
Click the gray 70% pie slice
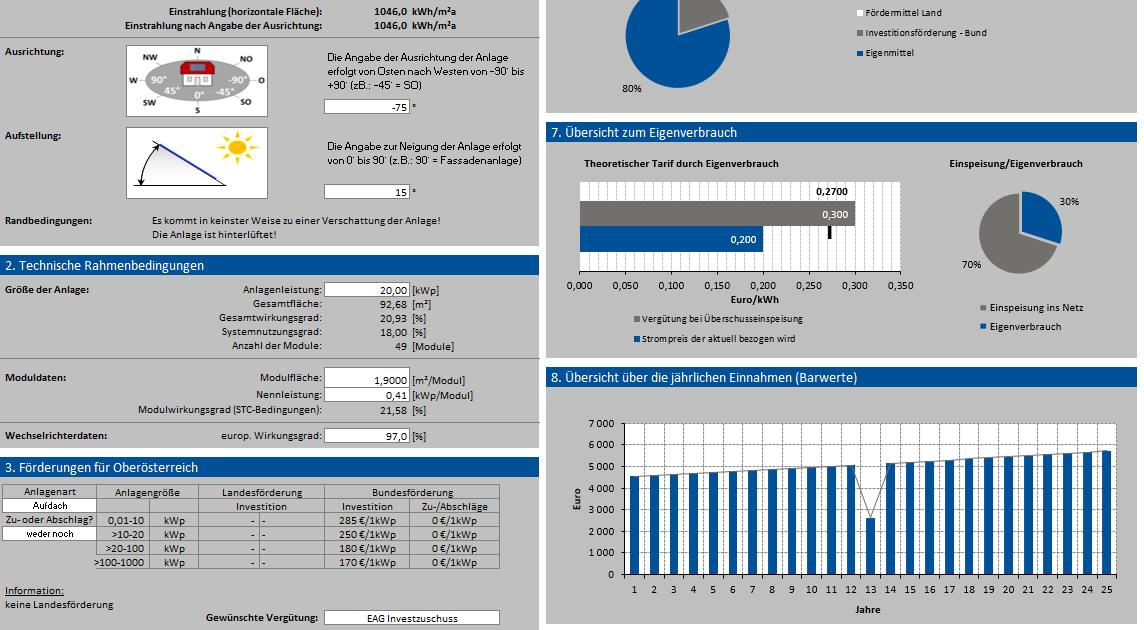1005,240
